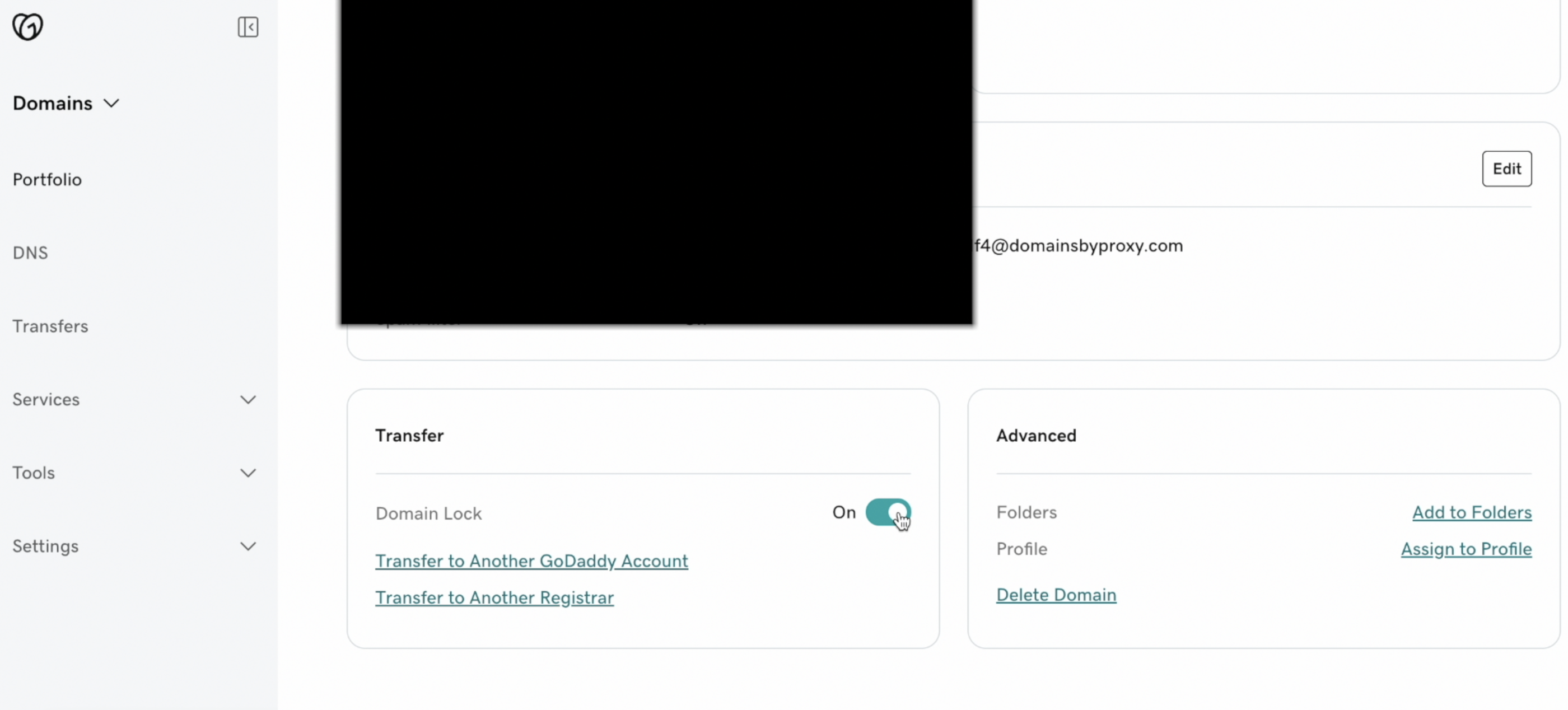
Task: Collapse the sidebar with the panel icon
Action: coord(248,27)
